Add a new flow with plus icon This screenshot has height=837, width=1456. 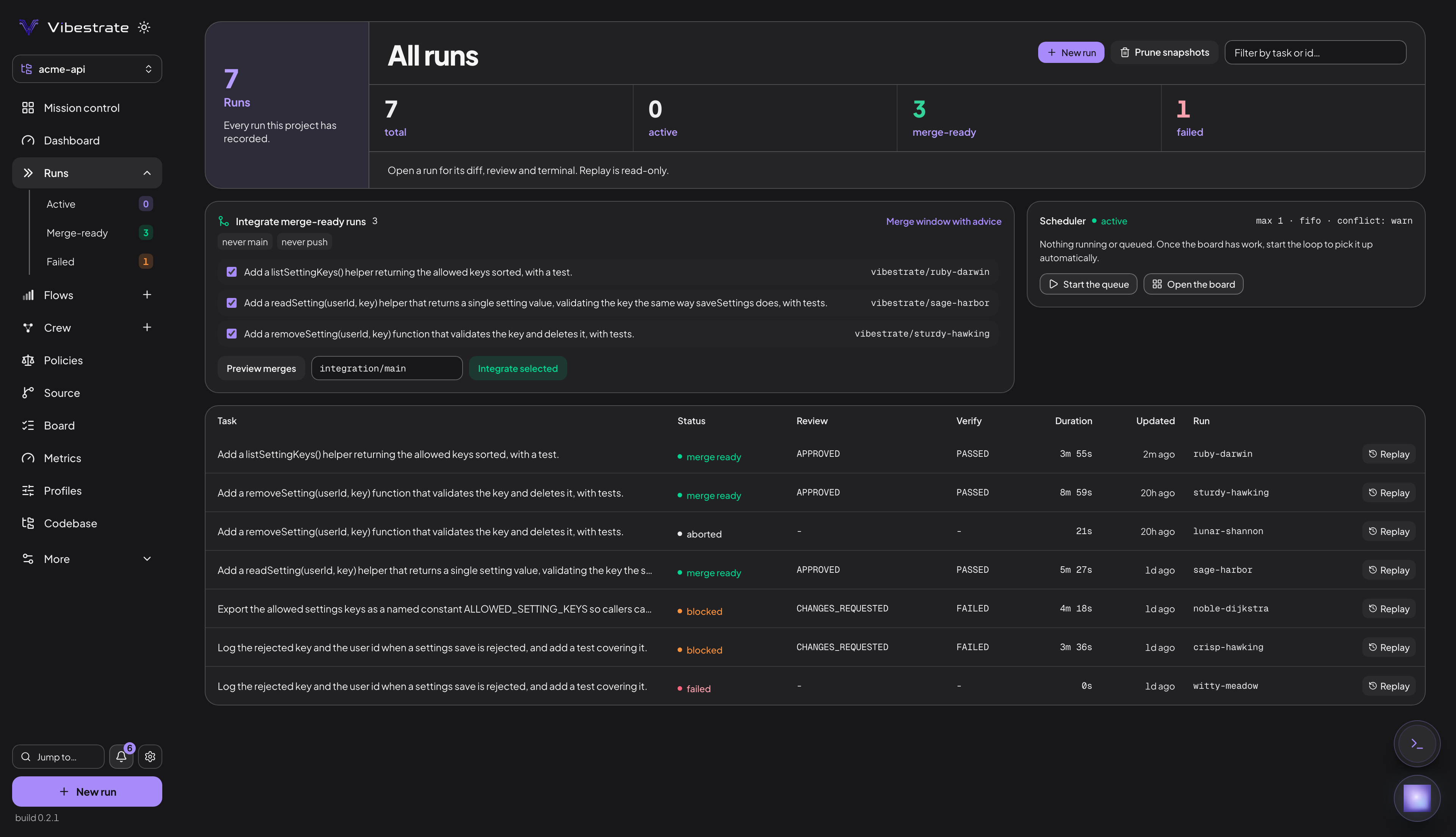pos(147,295)
